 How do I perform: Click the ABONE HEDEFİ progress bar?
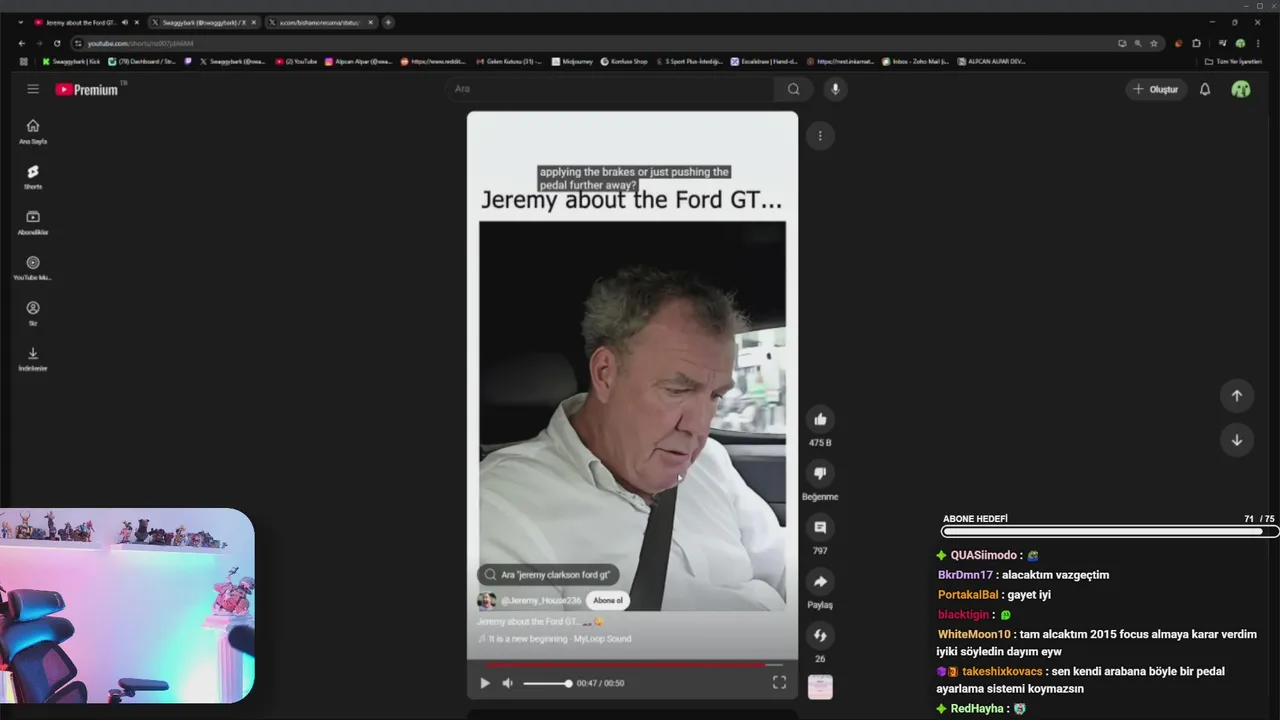pyautogui.click(x=1110, y=532)
